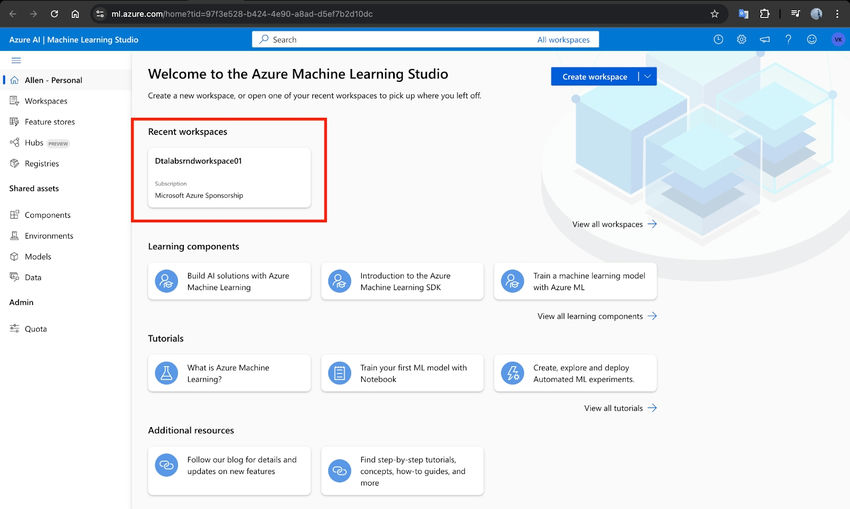Click the Models cube icon
This screenshot has height=509, width=850.
tap(15, 256)
